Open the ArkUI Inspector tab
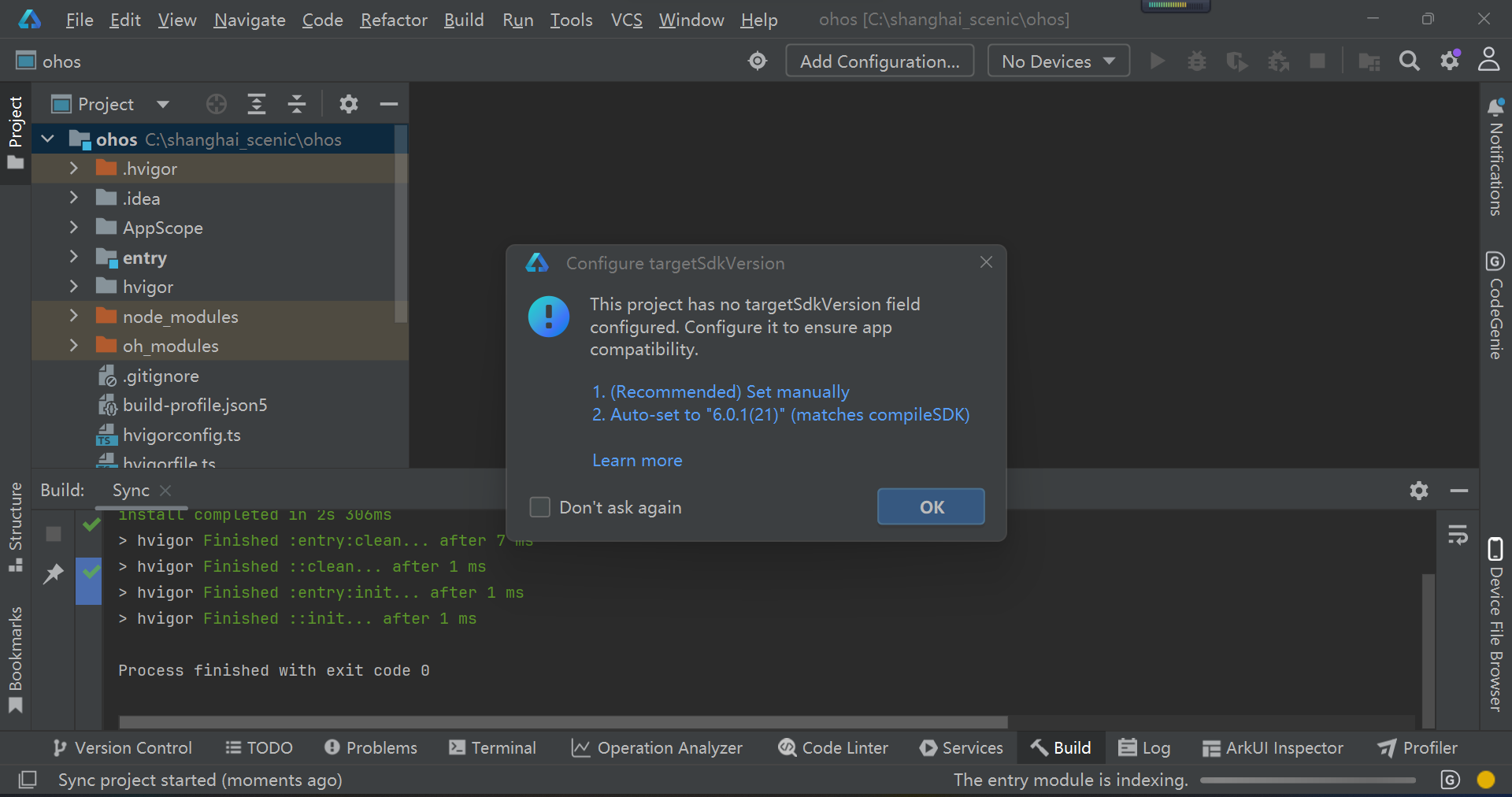 (x=1273, y=747)
